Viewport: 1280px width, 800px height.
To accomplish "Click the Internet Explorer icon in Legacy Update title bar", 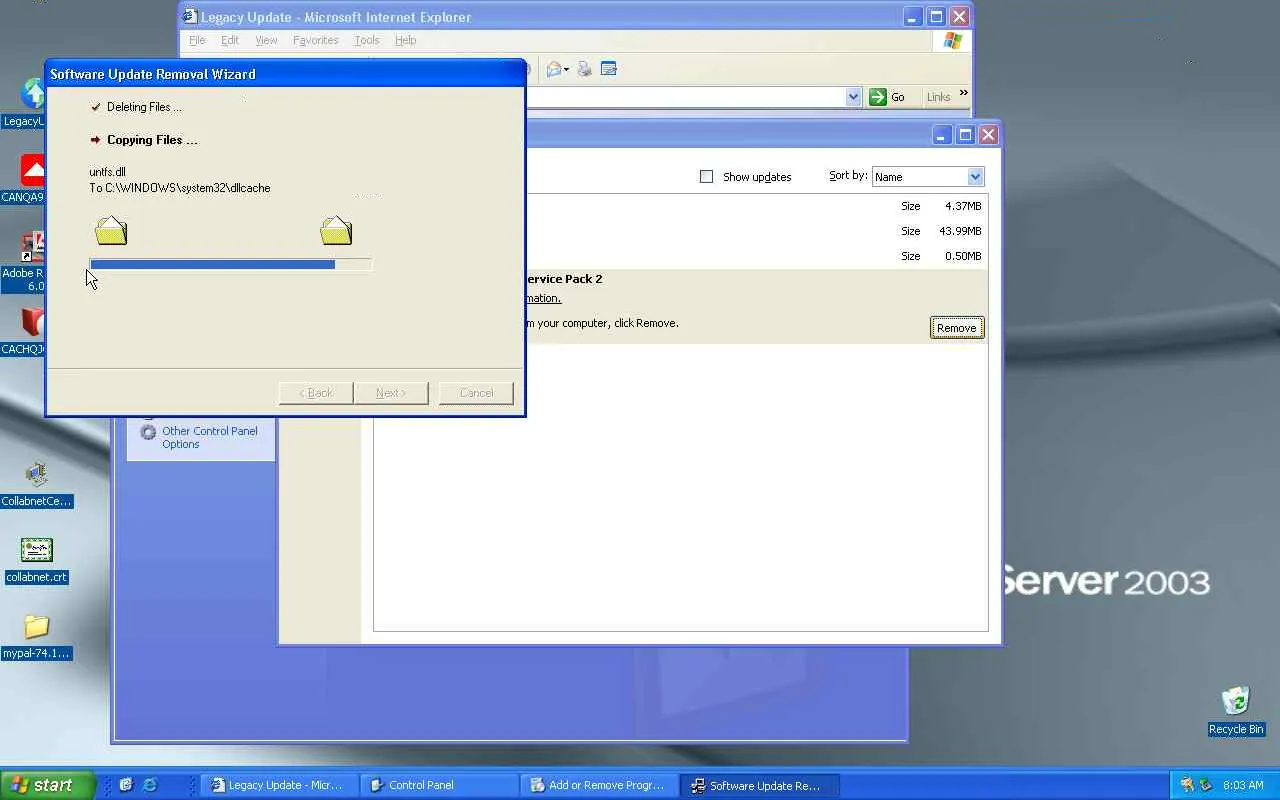I will pos(190,17).
